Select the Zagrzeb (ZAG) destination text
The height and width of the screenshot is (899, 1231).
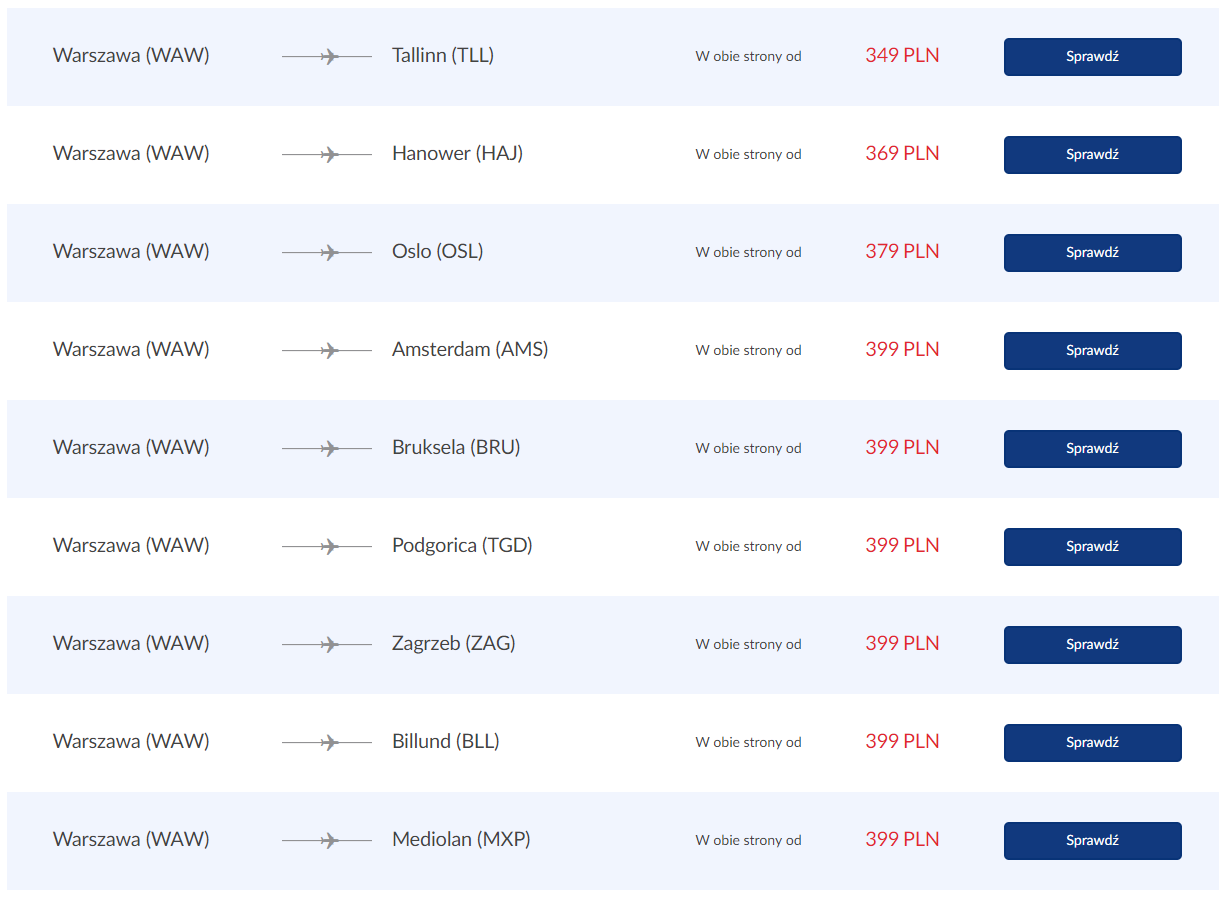pos(454,643)
